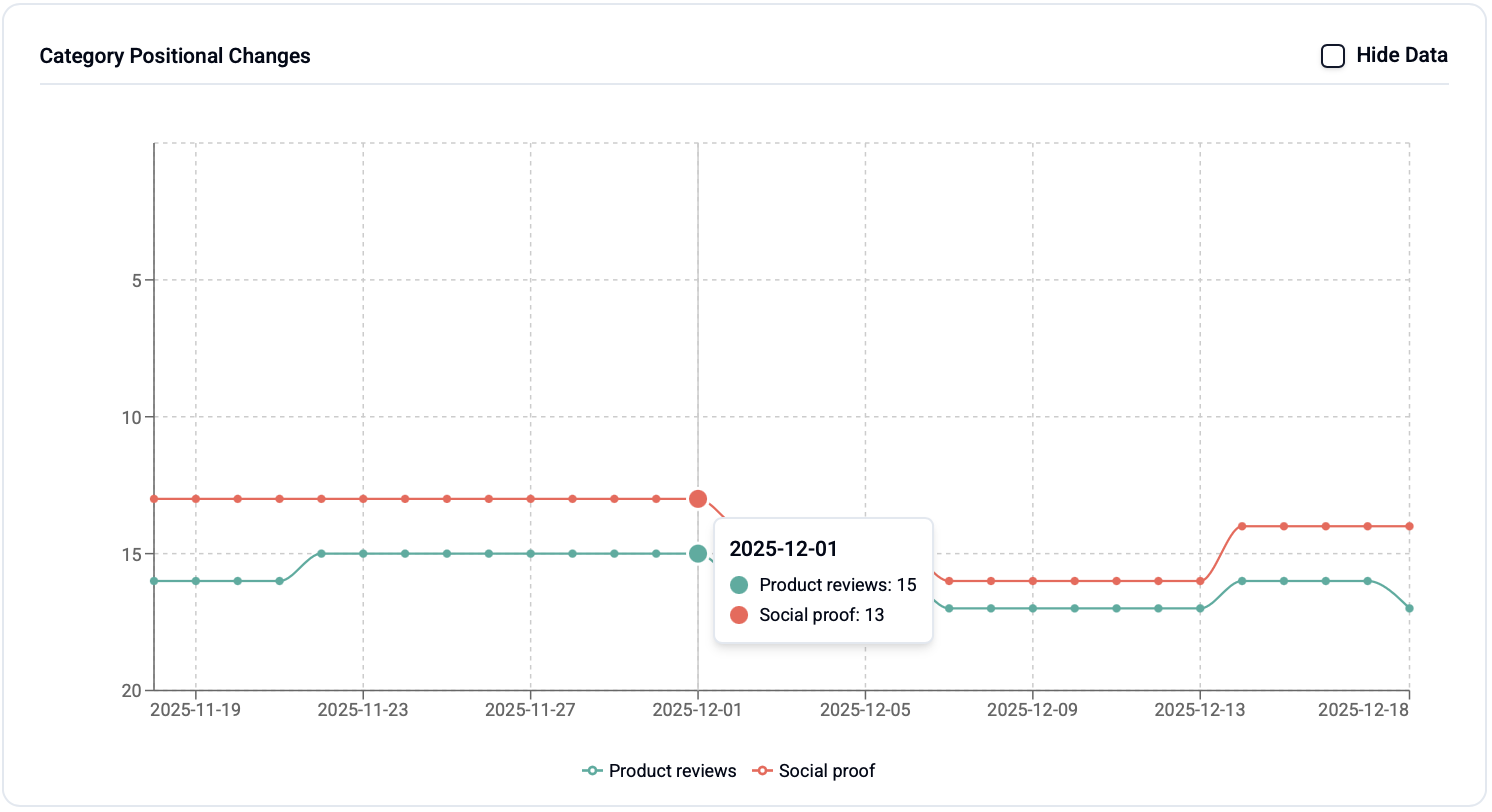The image size is (1492, 812).
Task: Click the Product reviews point on 2025-11-23
Action: [363, 554]
